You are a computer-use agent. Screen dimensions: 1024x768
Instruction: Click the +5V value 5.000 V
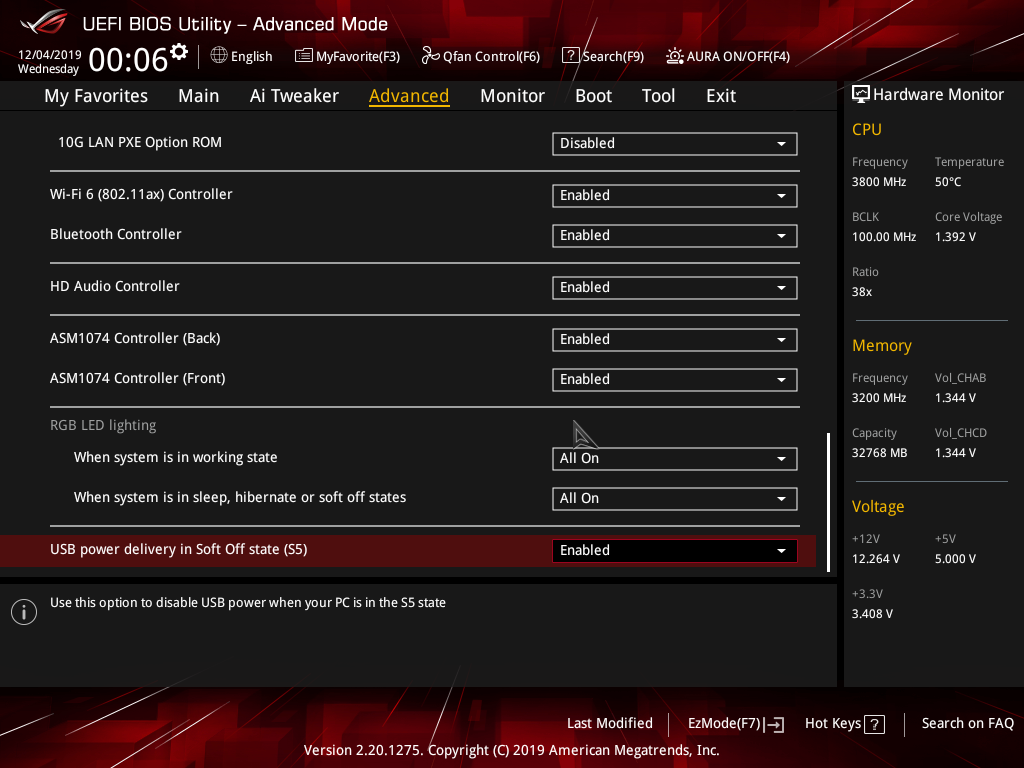[955, 558]
